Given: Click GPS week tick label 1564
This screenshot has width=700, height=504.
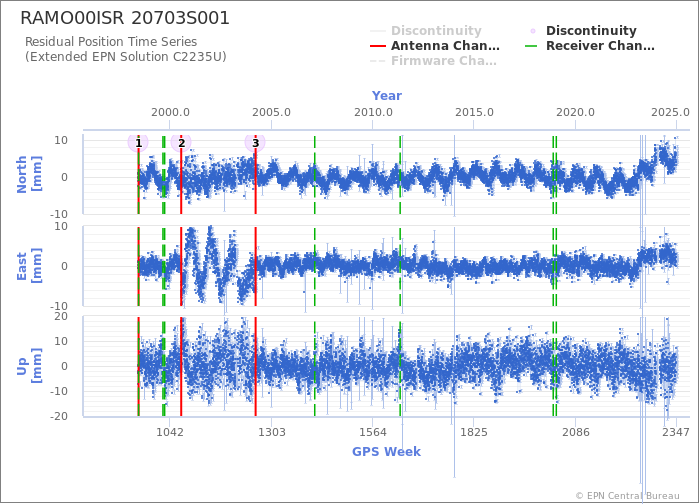Looking at the screenshot, I should (373, 432).
